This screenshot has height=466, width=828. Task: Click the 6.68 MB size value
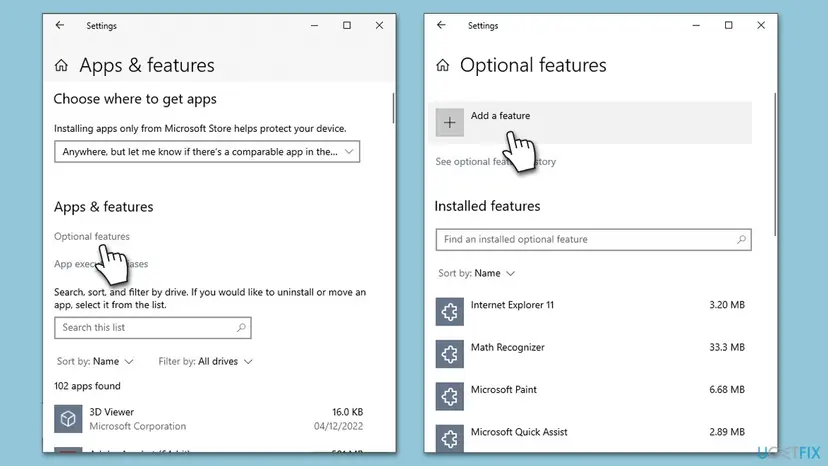coord(727,389)
